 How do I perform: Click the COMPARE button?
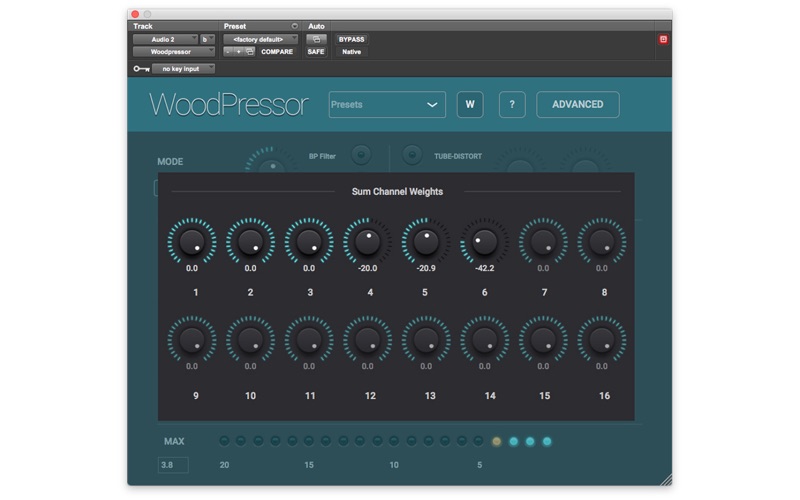click(277, 51)
